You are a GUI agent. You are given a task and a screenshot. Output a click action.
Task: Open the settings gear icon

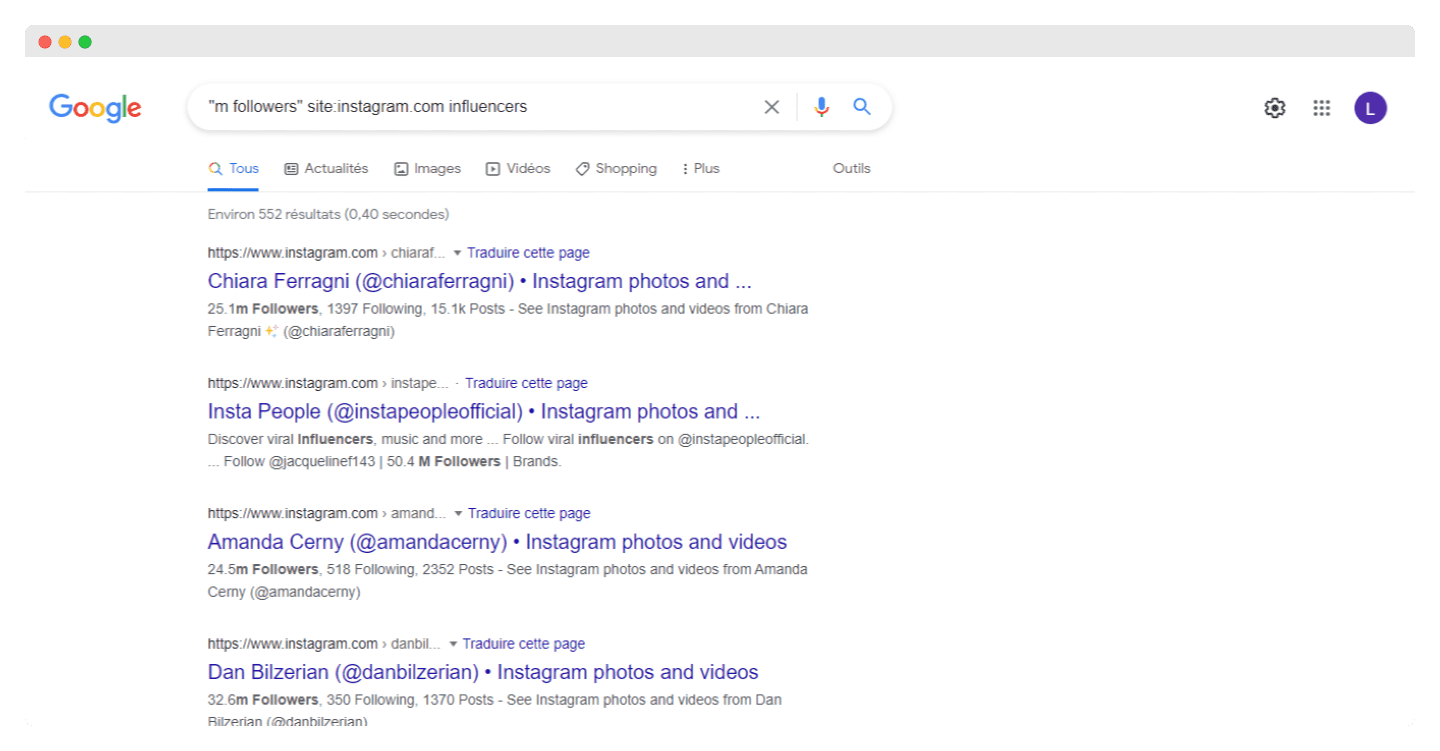1275,108
